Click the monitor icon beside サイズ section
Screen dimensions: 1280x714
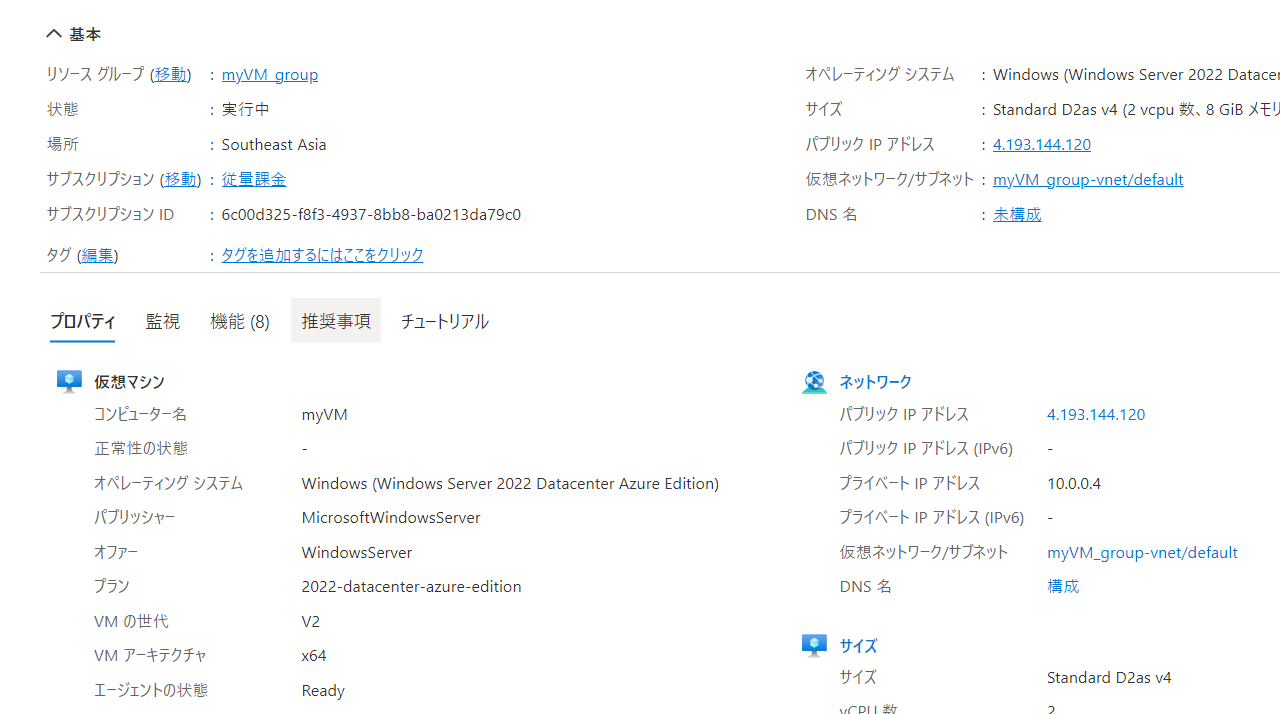pos(814,645)
